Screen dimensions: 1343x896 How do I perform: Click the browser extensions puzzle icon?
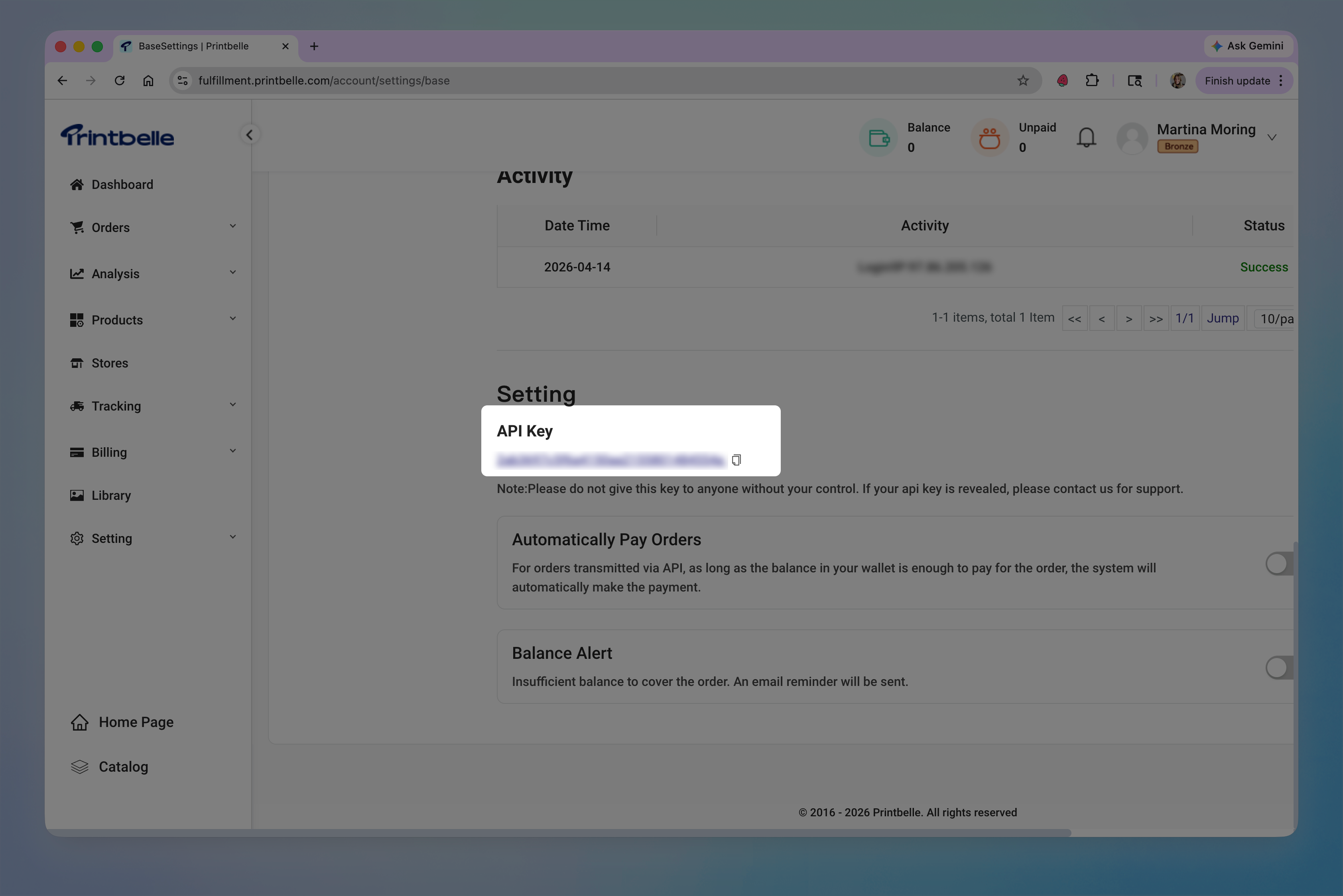pyautogui.click(x=1093, y=80)
